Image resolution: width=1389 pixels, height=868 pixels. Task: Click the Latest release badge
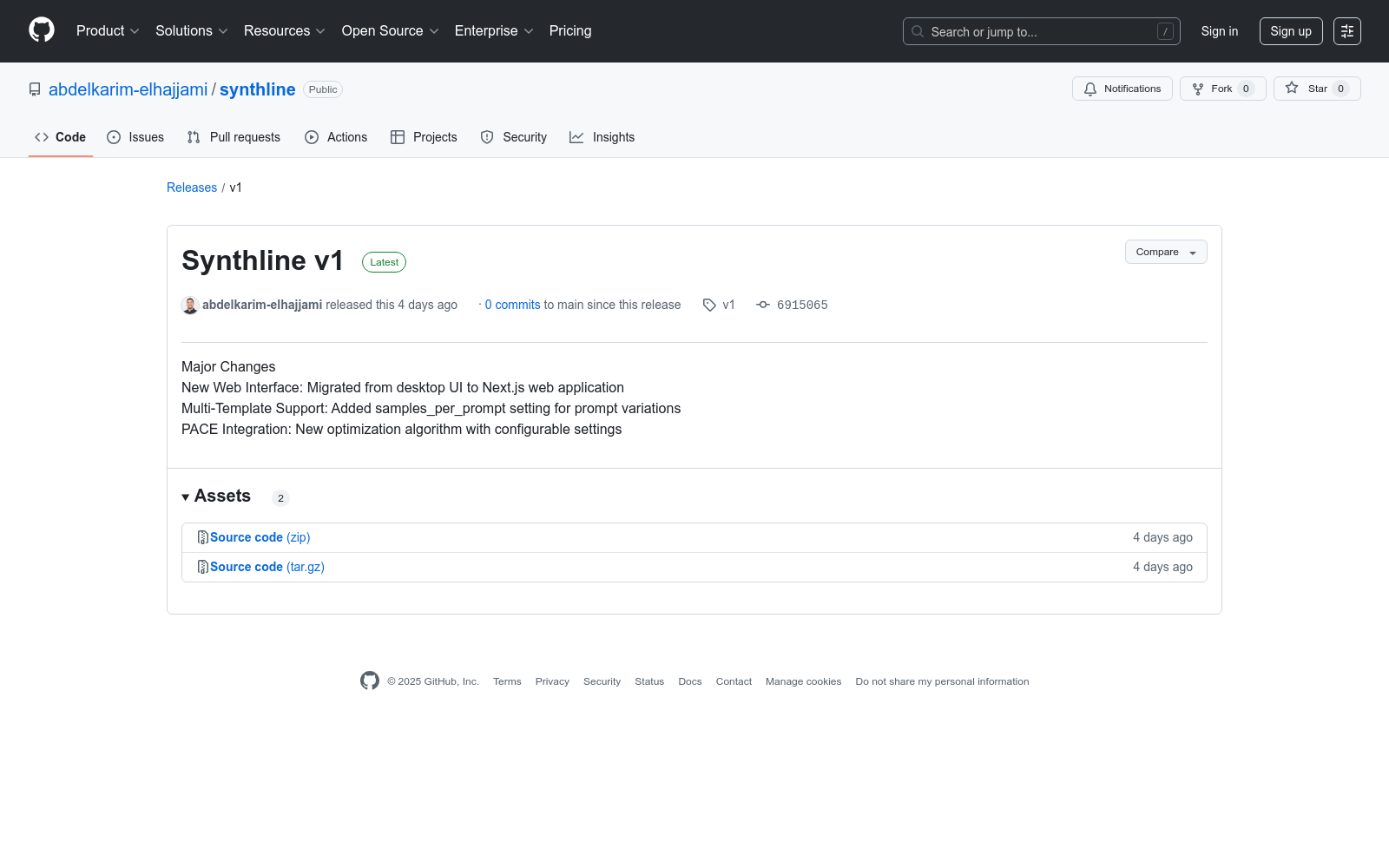pos(384,262)
